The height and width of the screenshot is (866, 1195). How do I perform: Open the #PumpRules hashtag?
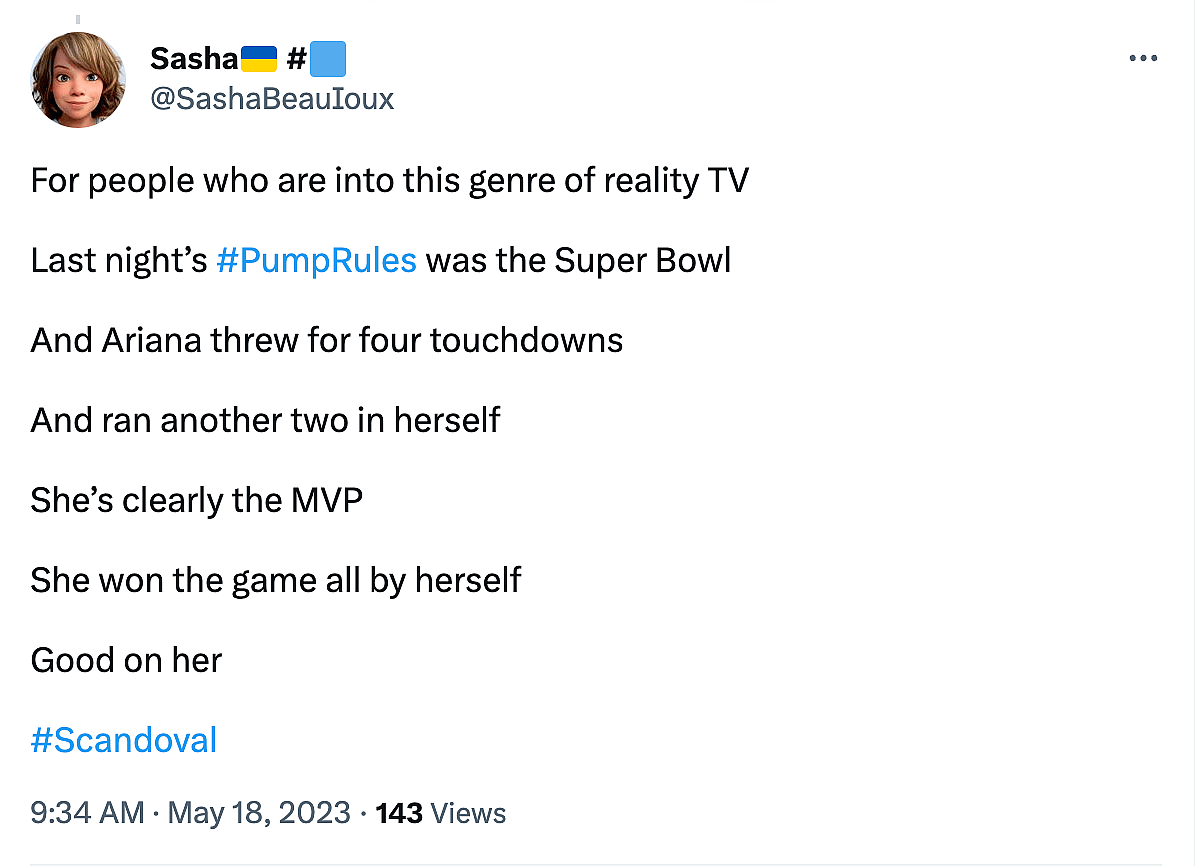pos(316,260)
